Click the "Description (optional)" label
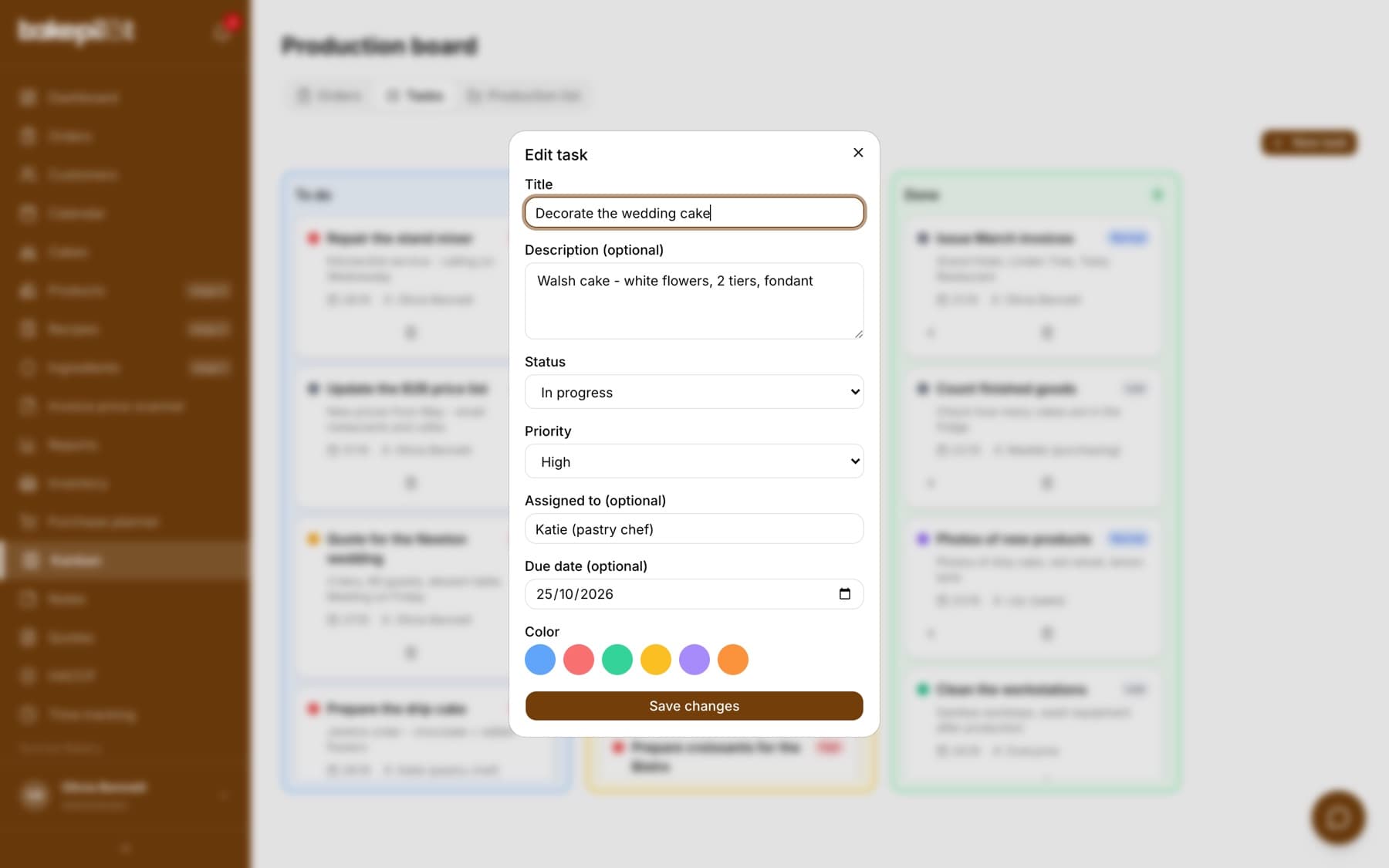This screenshot has height=868, width=1389. [594, 250]
